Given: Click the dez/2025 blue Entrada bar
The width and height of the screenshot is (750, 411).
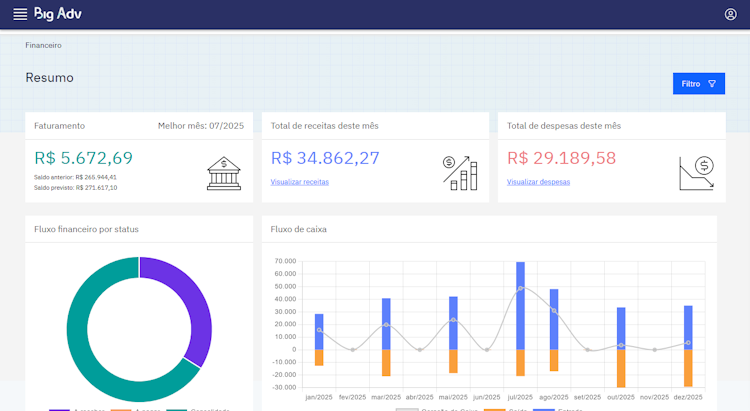Looking at the screenshot, I should tap(688, 327).
